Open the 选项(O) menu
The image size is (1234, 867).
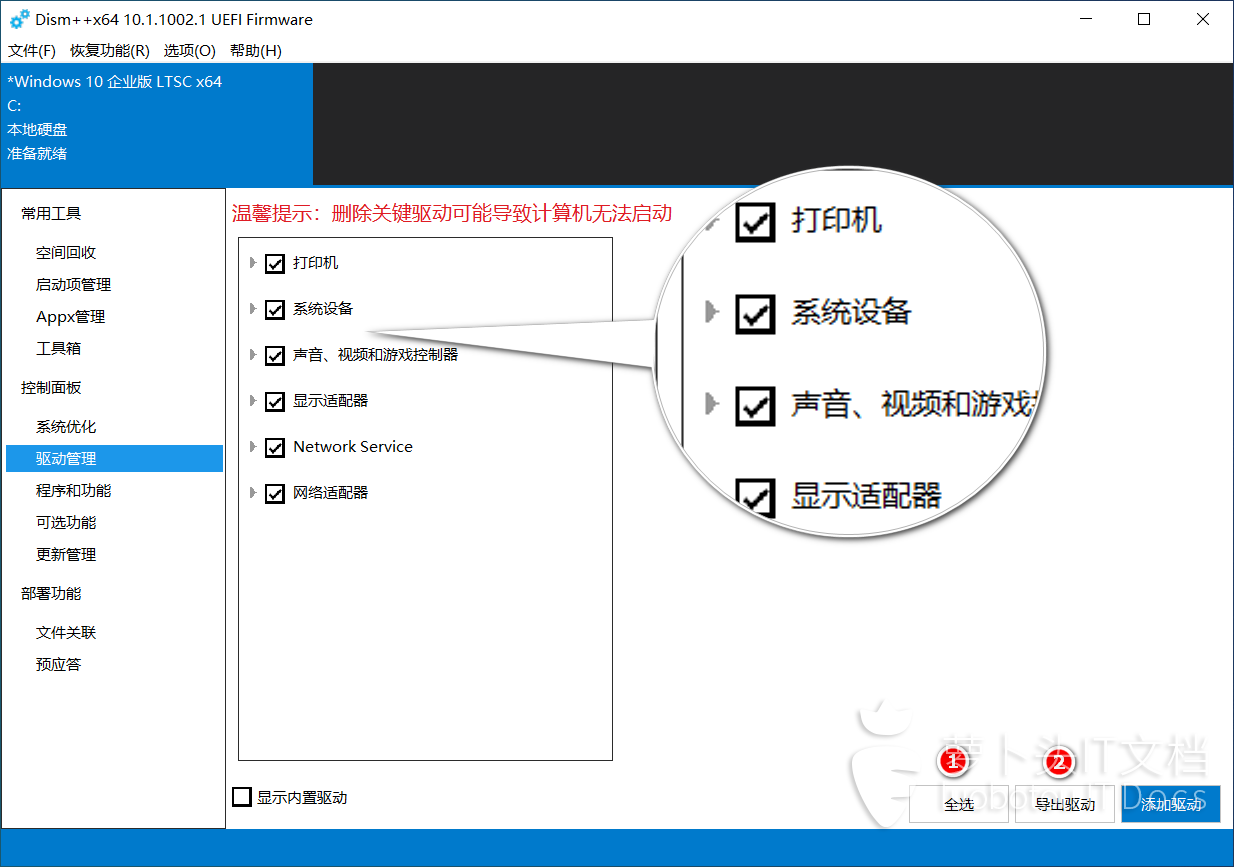click(190, 51)
